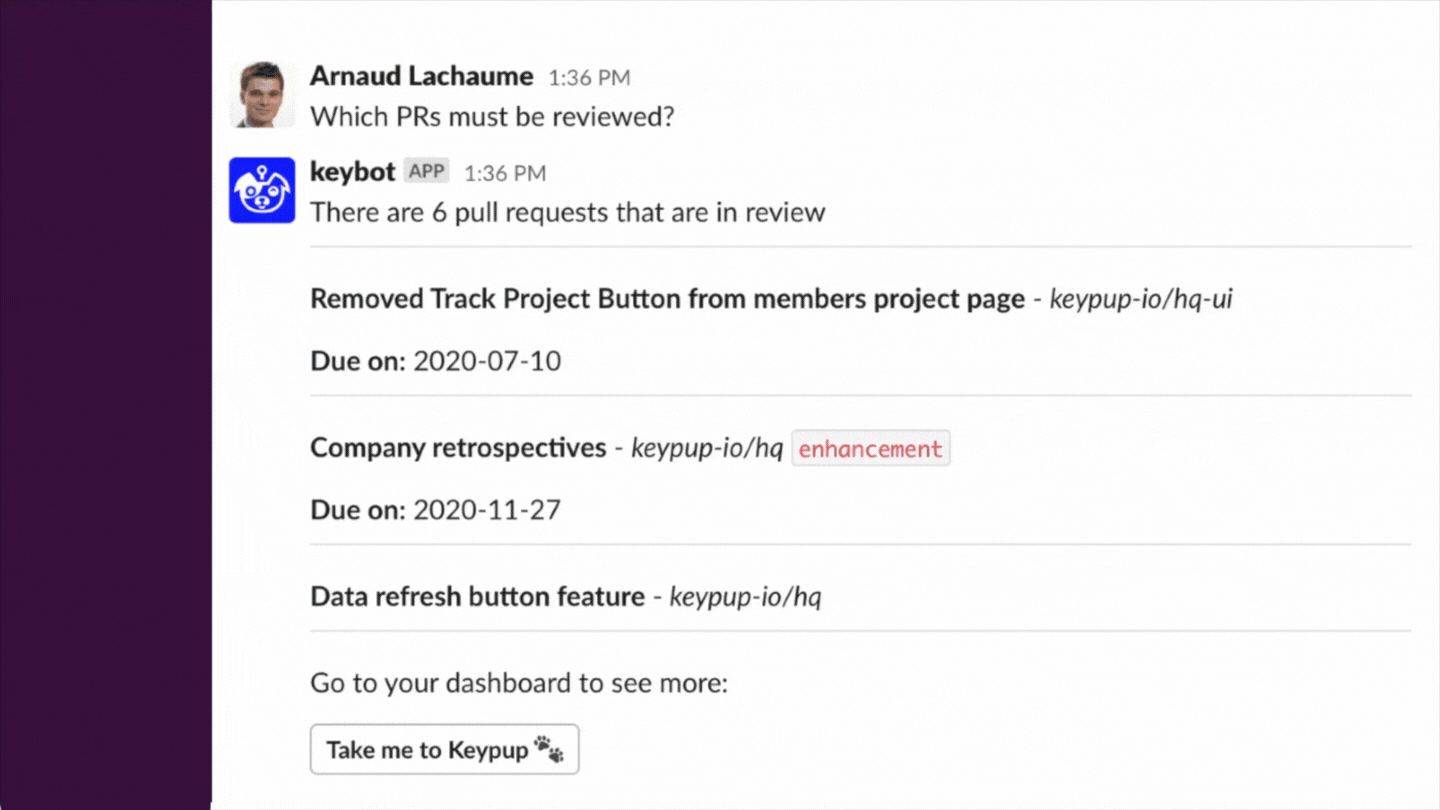Click the keypup-io/hq repo next to Company retrospectives

(x=706, y=449)
